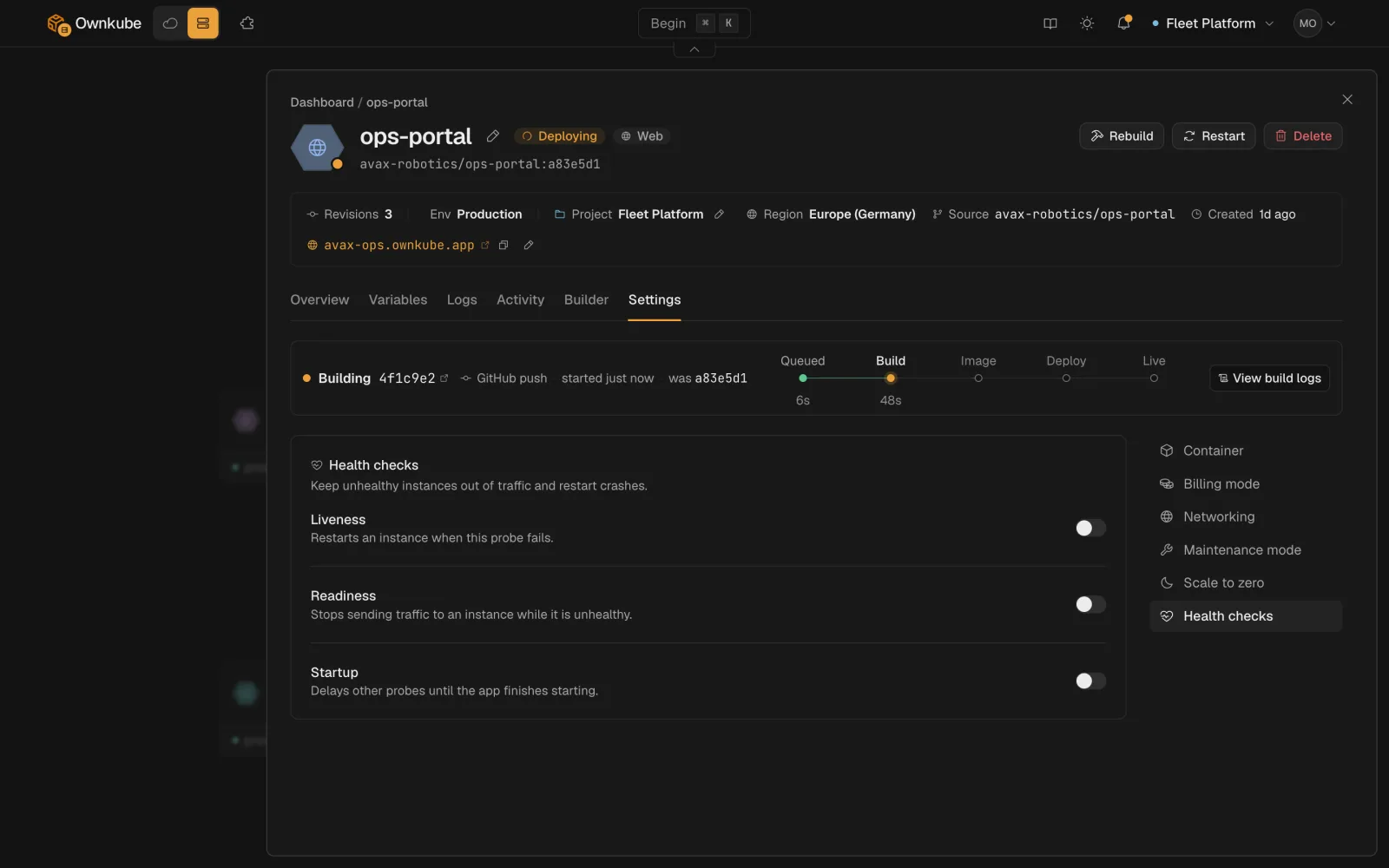View build logs
This screenshot has height=868, width=1389.
[1269, 378]
